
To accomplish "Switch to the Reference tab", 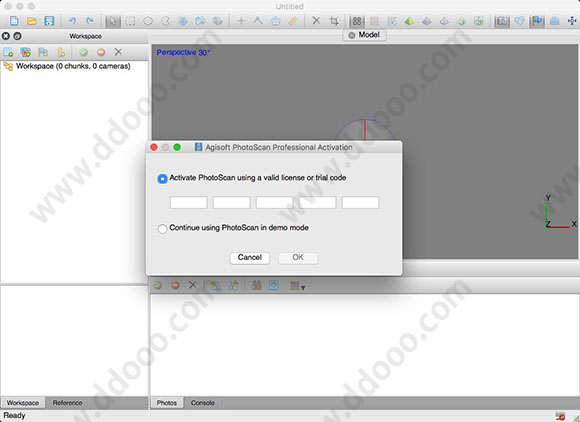I will [67, 403].
